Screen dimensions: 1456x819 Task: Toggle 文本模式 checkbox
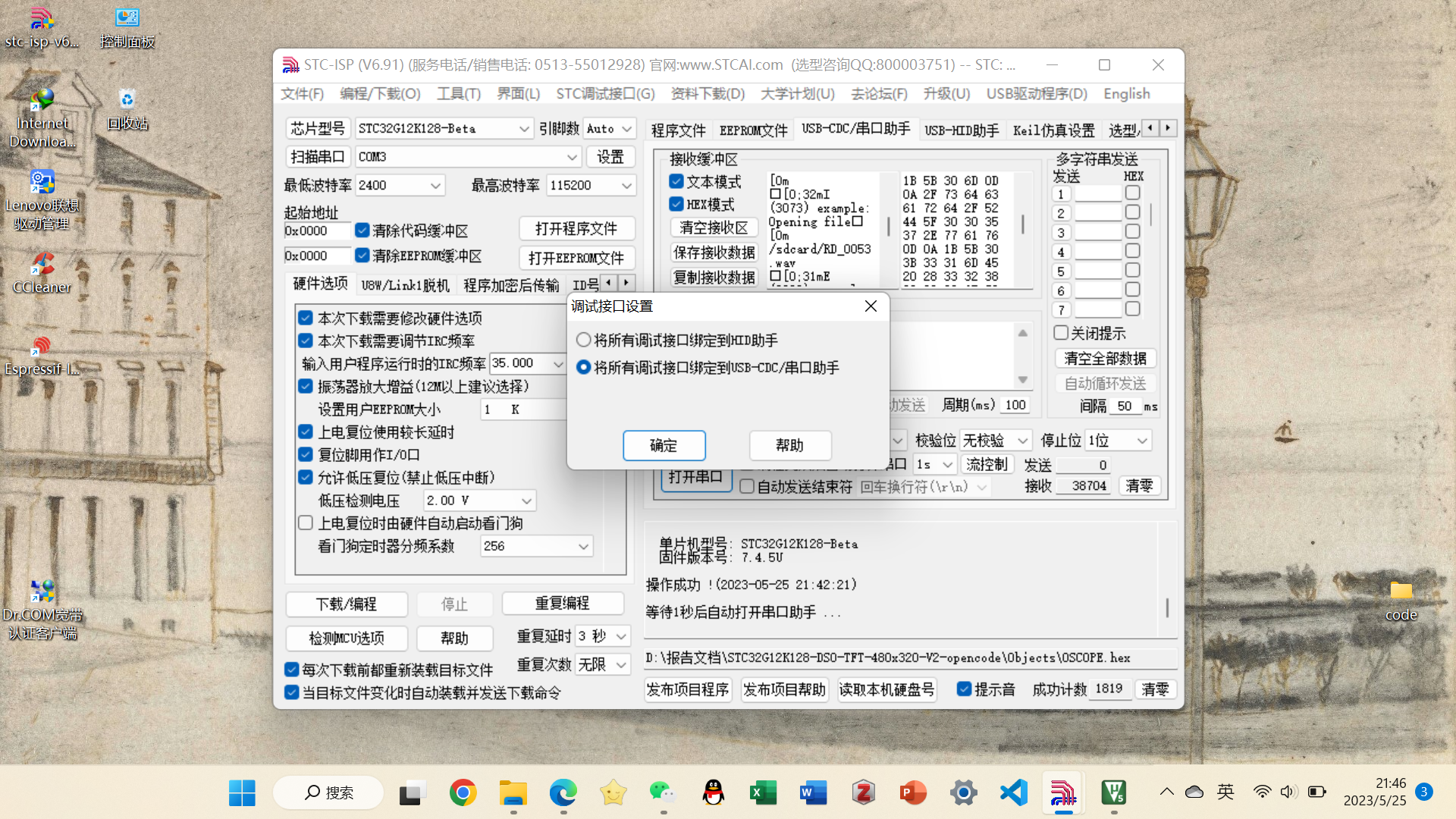point(676,181)
